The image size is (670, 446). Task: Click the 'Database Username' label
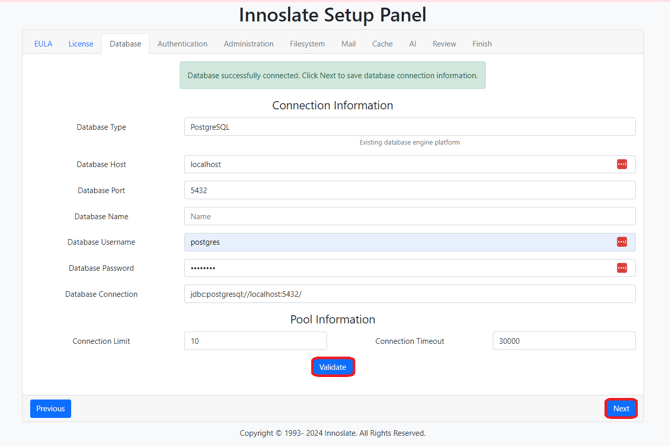101,242
